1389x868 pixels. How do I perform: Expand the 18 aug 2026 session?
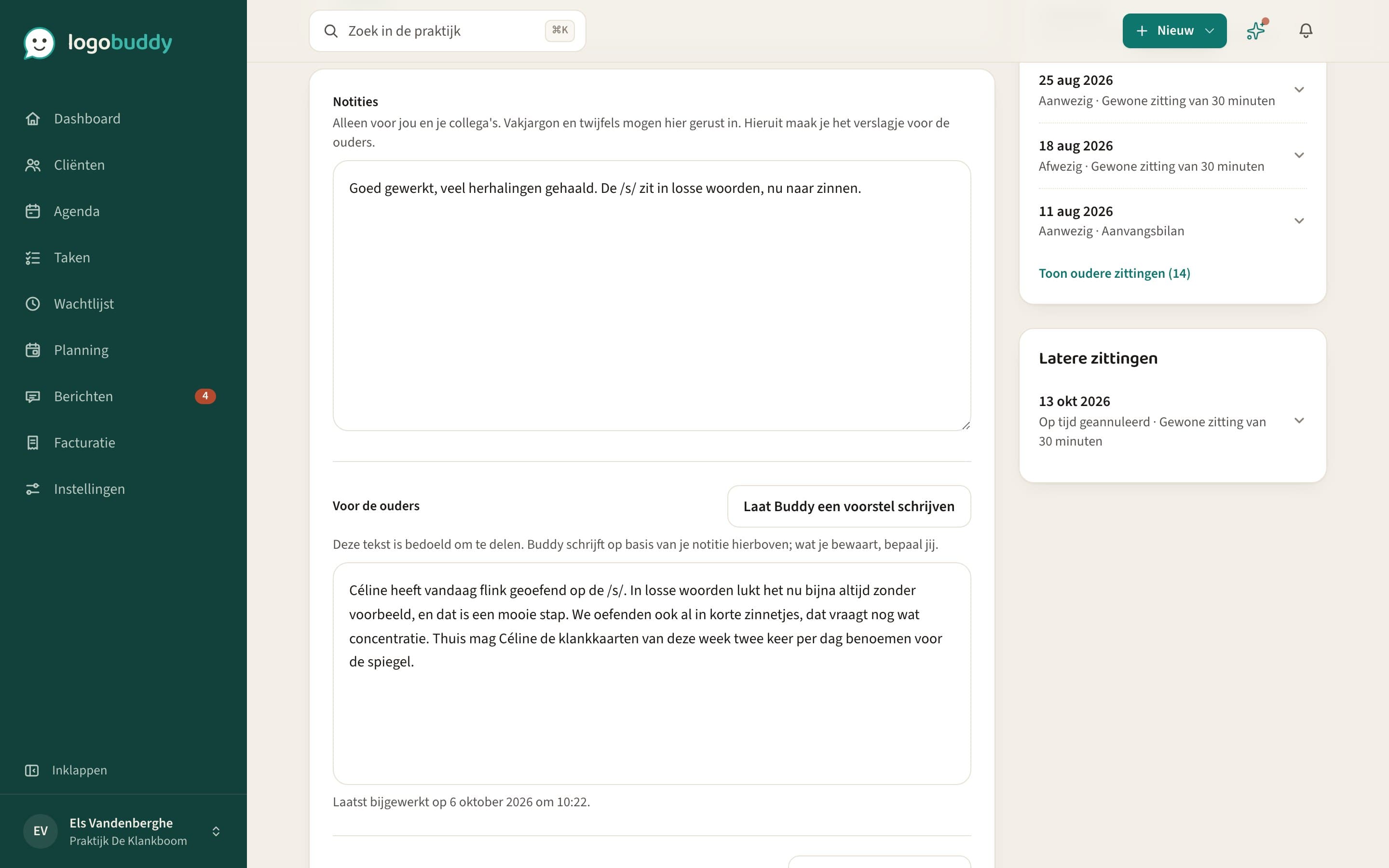[x=1299, y=155]
